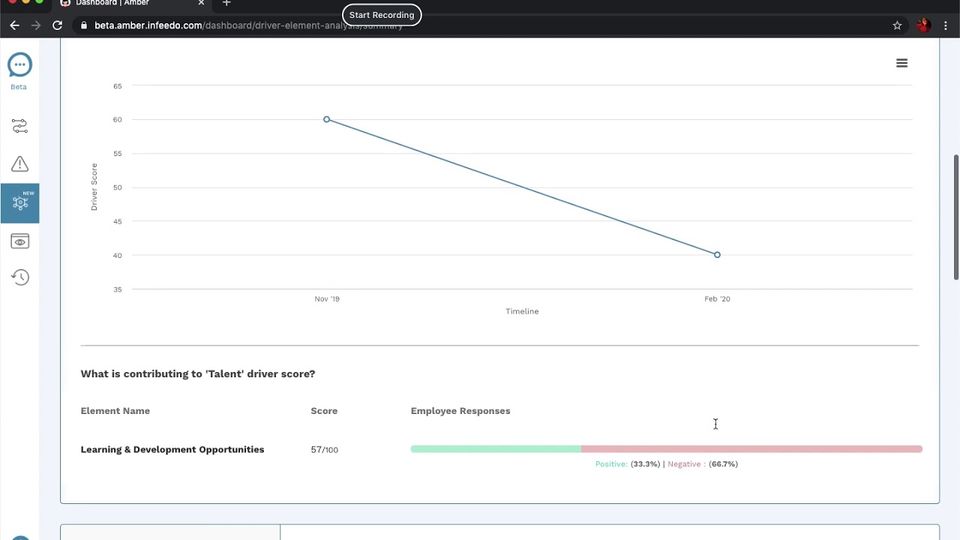Go forward in the browser
The width and height of the screenshot is (960, 540).
(x=36, y=25)
